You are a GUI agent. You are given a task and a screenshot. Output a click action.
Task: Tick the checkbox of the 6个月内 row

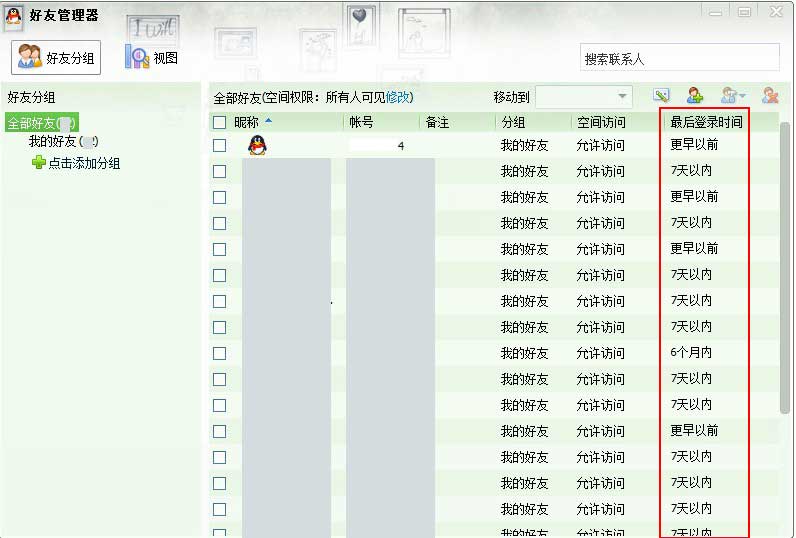point(219,353)
